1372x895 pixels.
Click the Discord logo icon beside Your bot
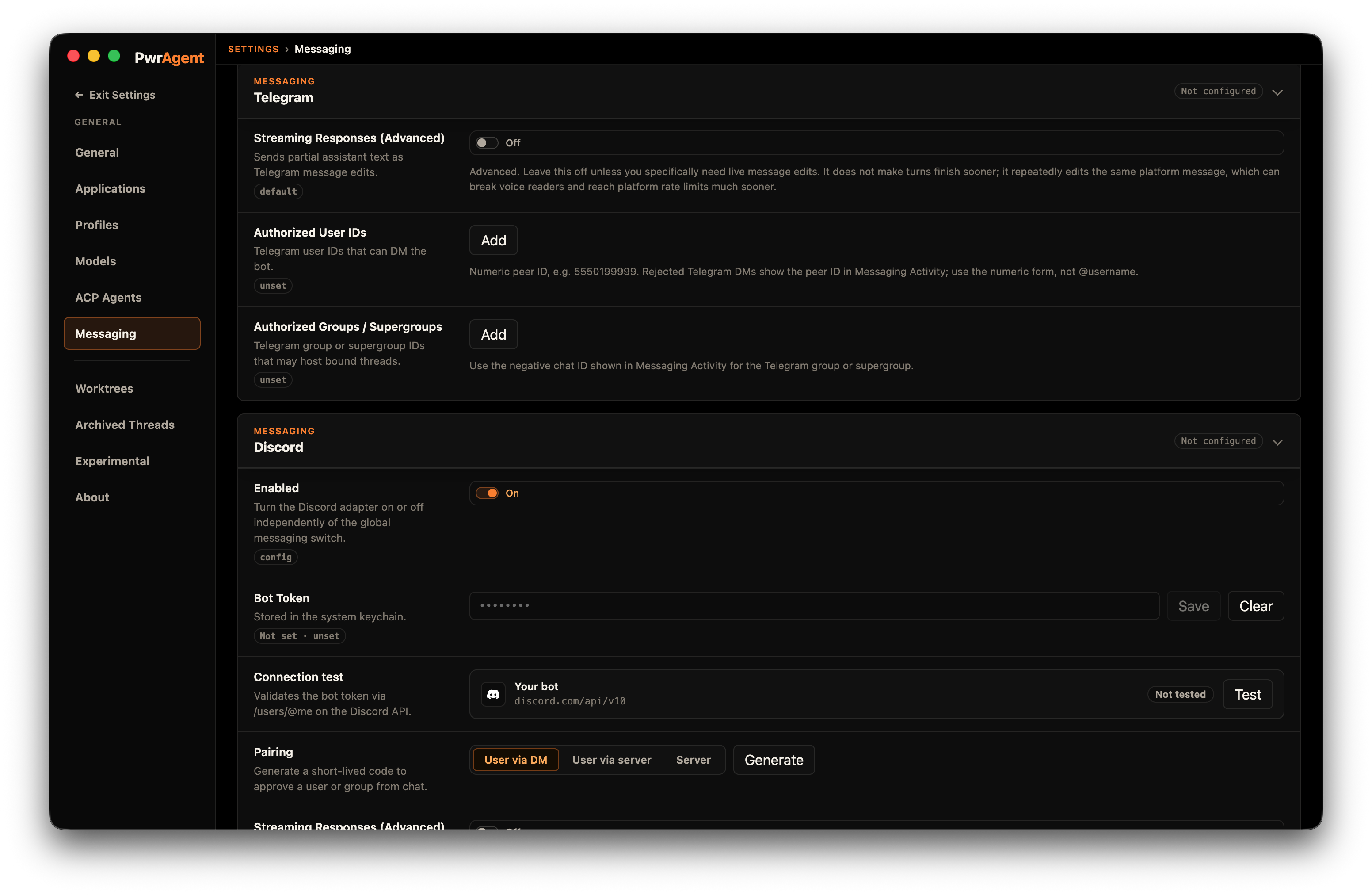point(493,694)
